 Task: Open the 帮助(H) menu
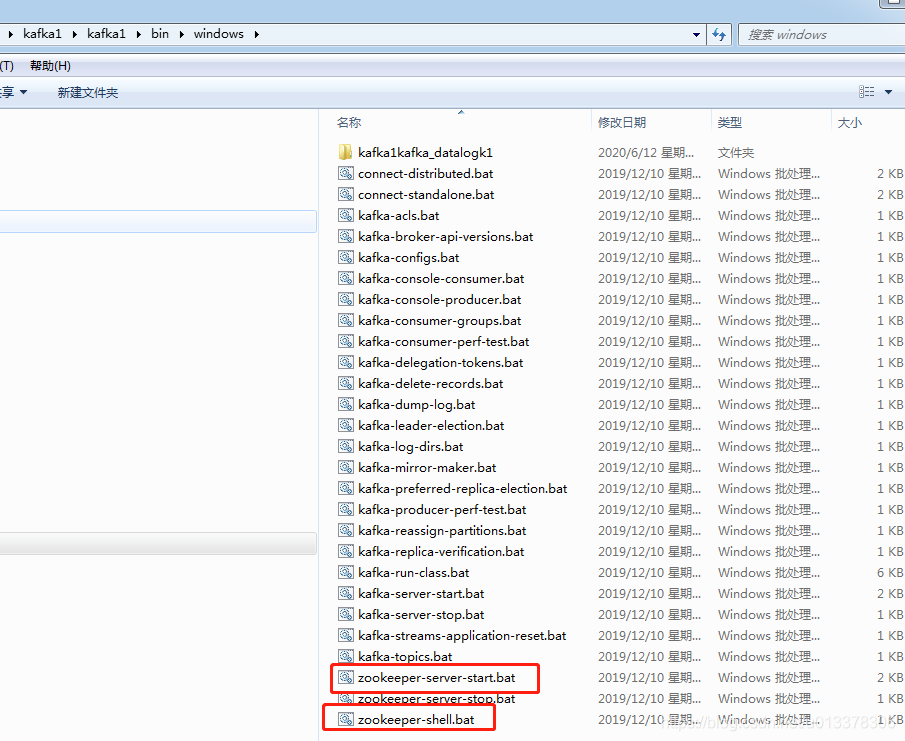(x=49, y=65)
